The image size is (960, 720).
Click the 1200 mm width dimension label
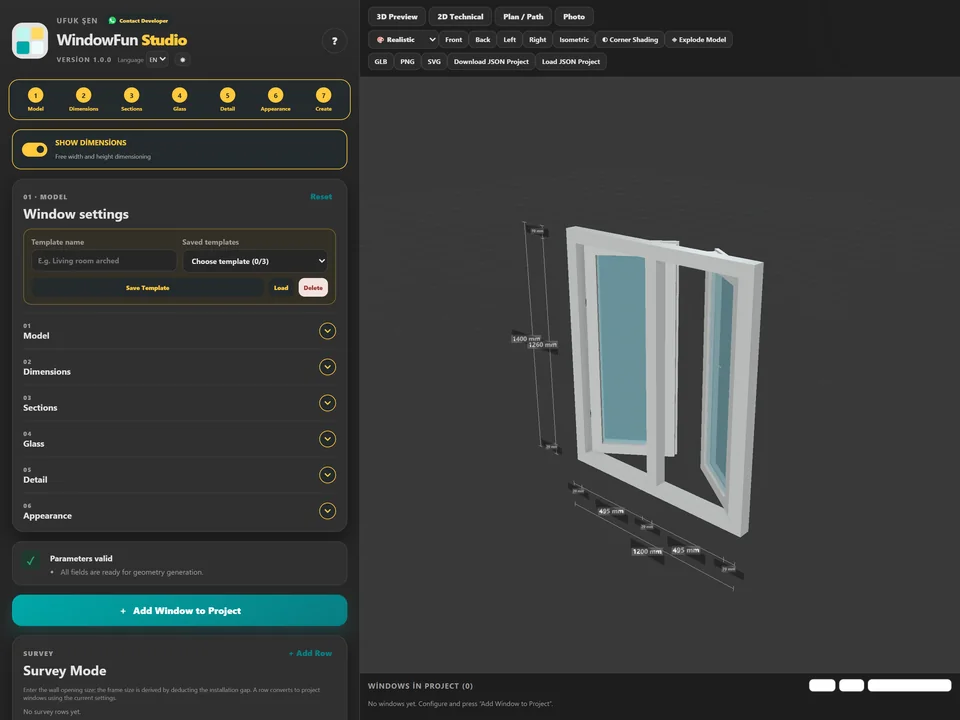coord(647,552)
